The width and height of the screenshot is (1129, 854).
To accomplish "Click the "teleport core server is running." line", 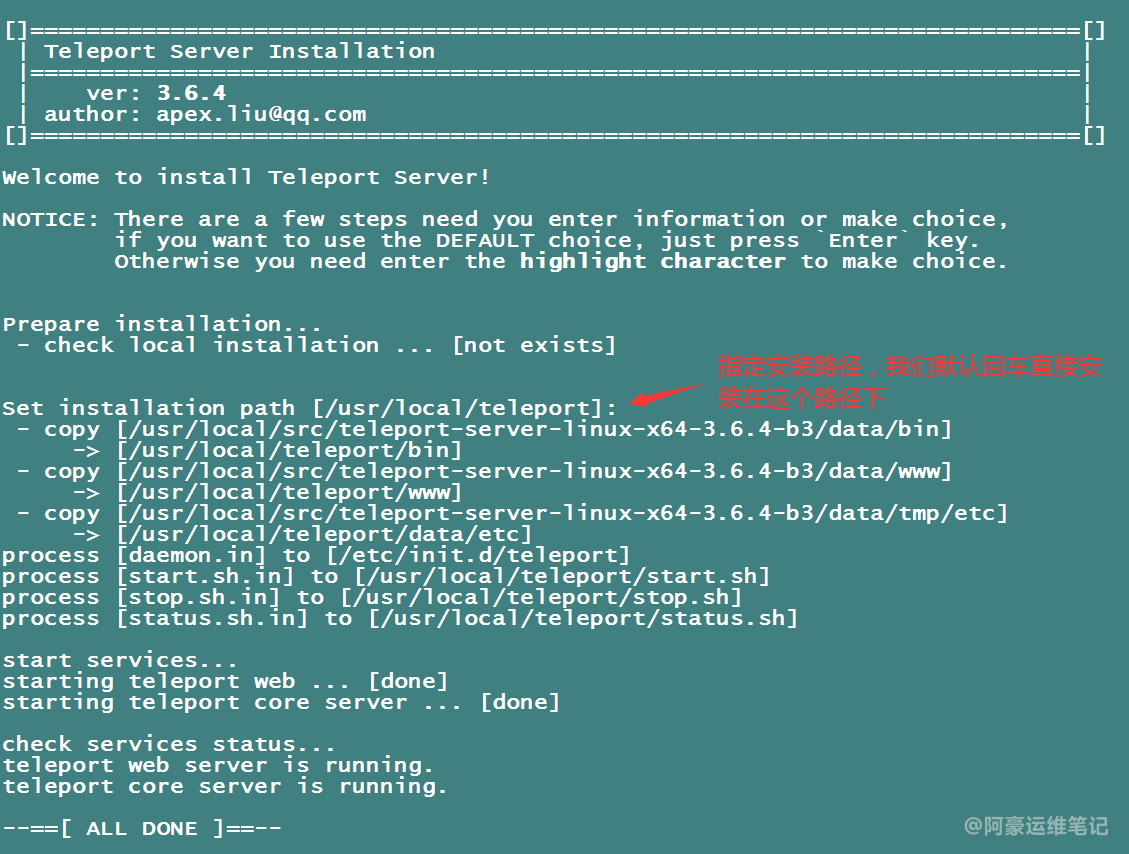I will point(224,786).
